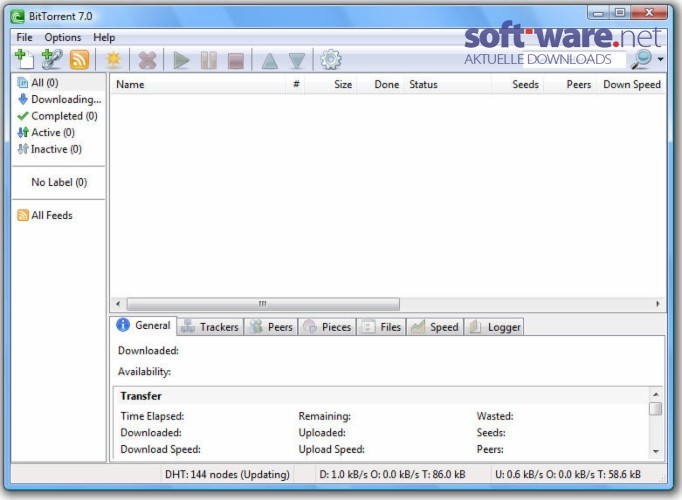
Task: Move torrent up the queue arrow icon
Action: (x=270, y=60)
